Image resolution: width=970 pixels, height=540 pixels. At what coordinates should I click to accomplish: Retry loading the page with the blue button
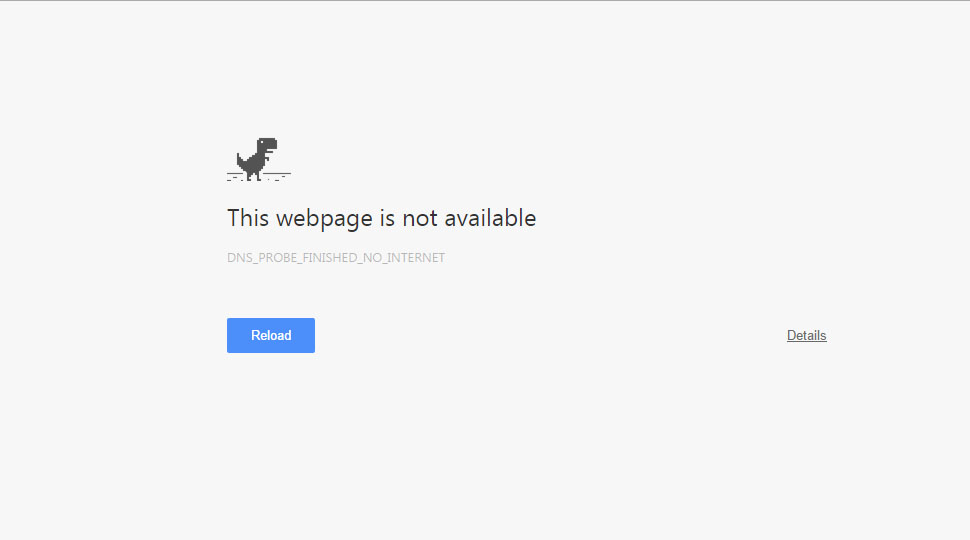(271, 335)
